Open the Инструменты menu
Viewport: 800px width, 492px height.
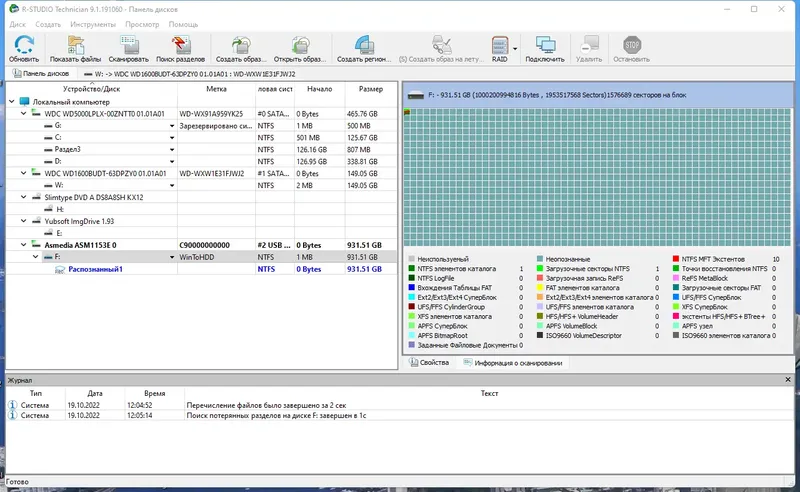[x=93, y=24]
